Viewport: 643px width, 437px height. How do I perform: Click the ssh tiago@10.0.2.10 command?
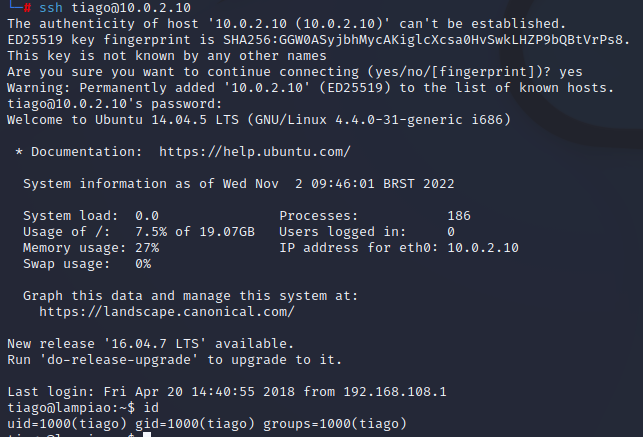point(105,7)
